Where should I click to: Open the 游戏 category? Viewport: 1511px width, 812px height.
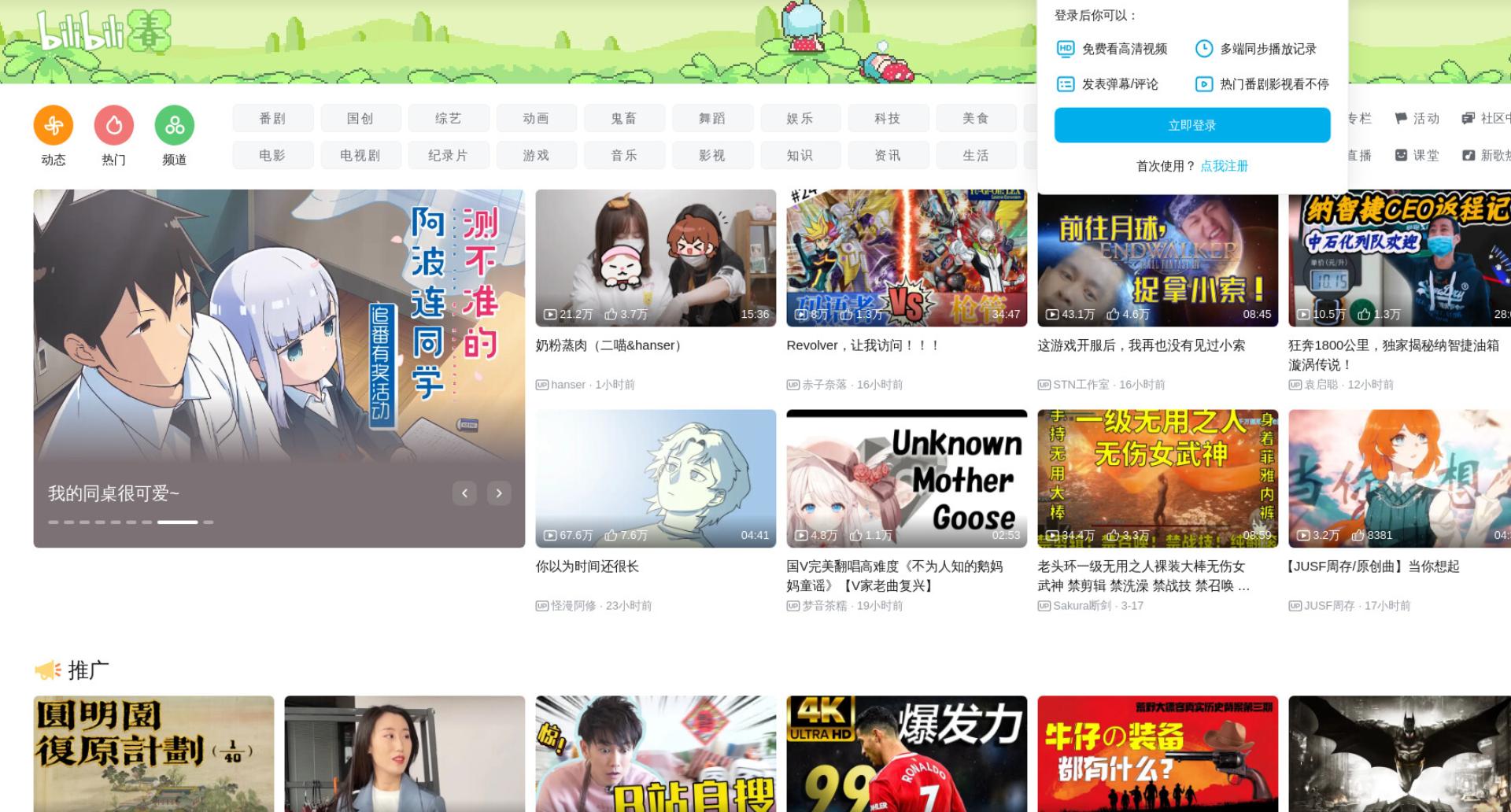(x=536, y=155)
